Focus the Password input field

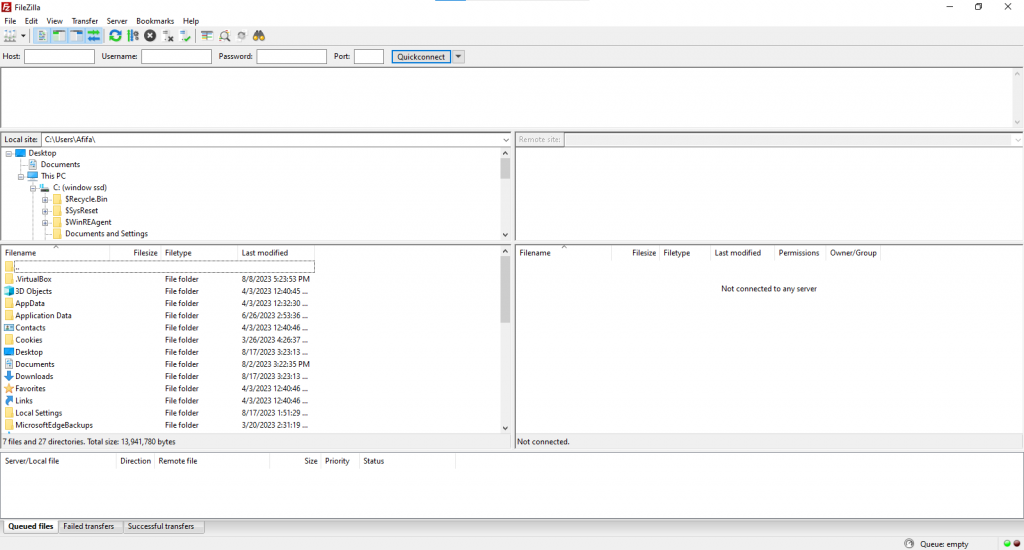click(291, 57)
